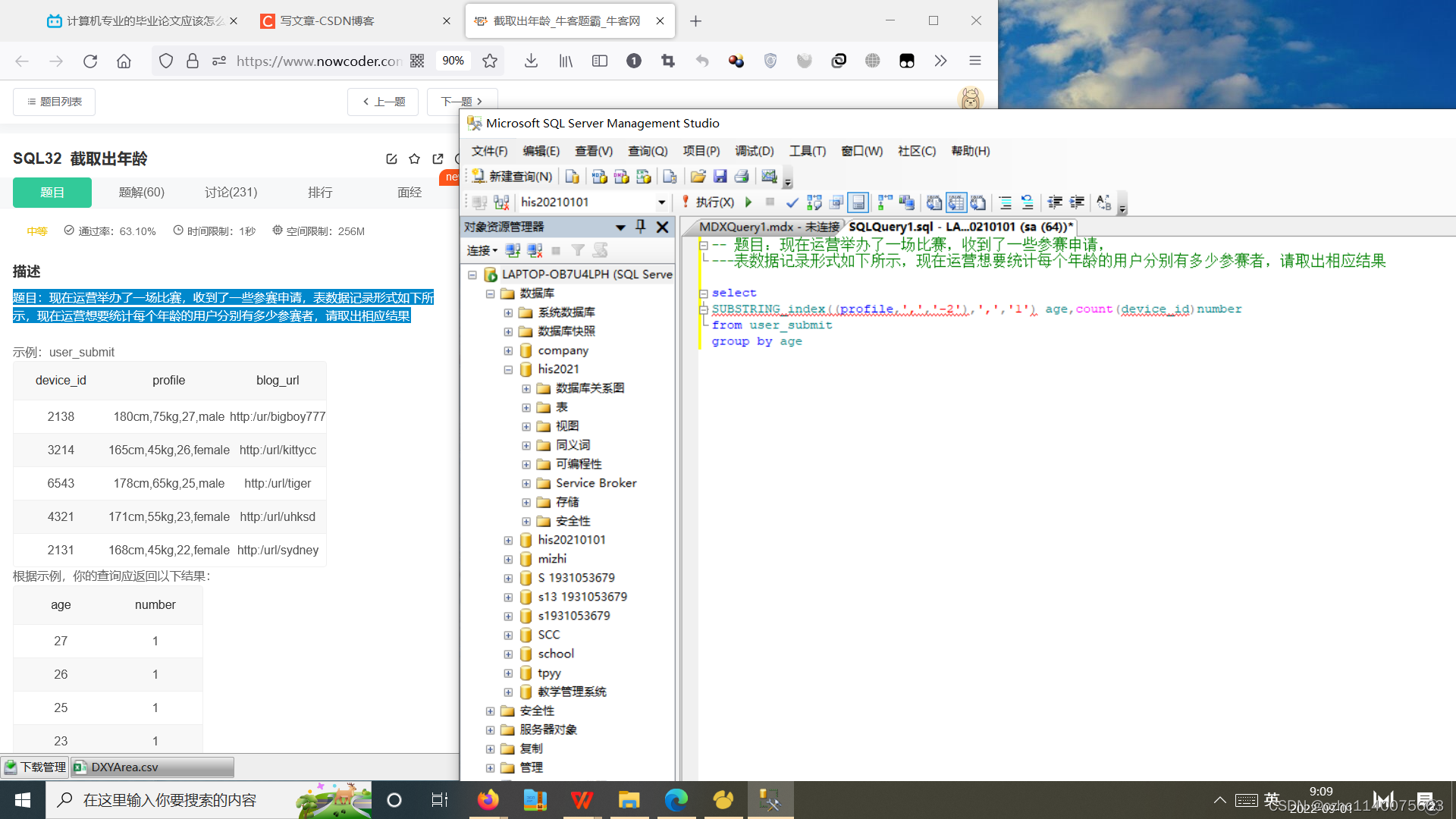1456x819 pixels.
Task: Collapse the 数据库 folder node
Action: coord(490,294)
